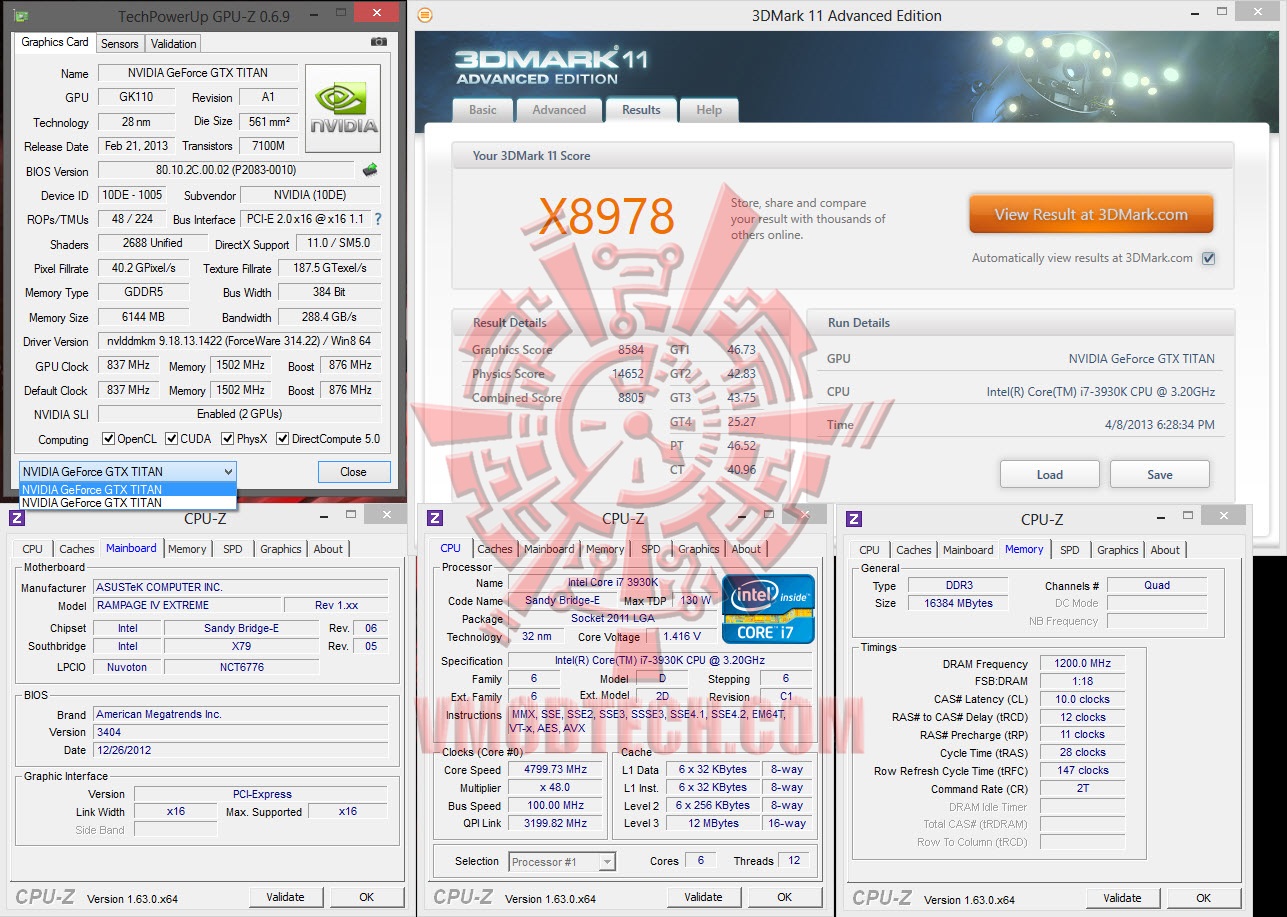Select the Results tab in 3DMark 11
Viewport: 1287px width, 917px height.
point(641,110)
